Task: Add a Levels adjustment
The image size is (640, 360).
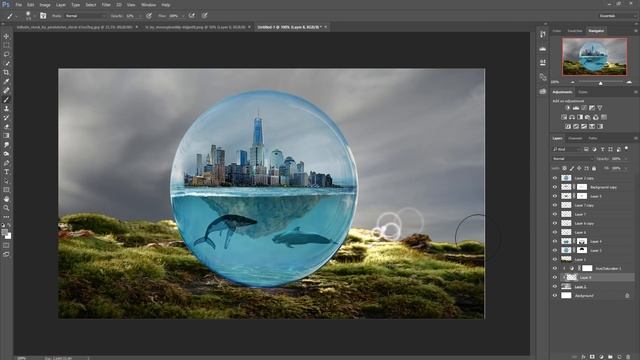Action: point(576,108)
